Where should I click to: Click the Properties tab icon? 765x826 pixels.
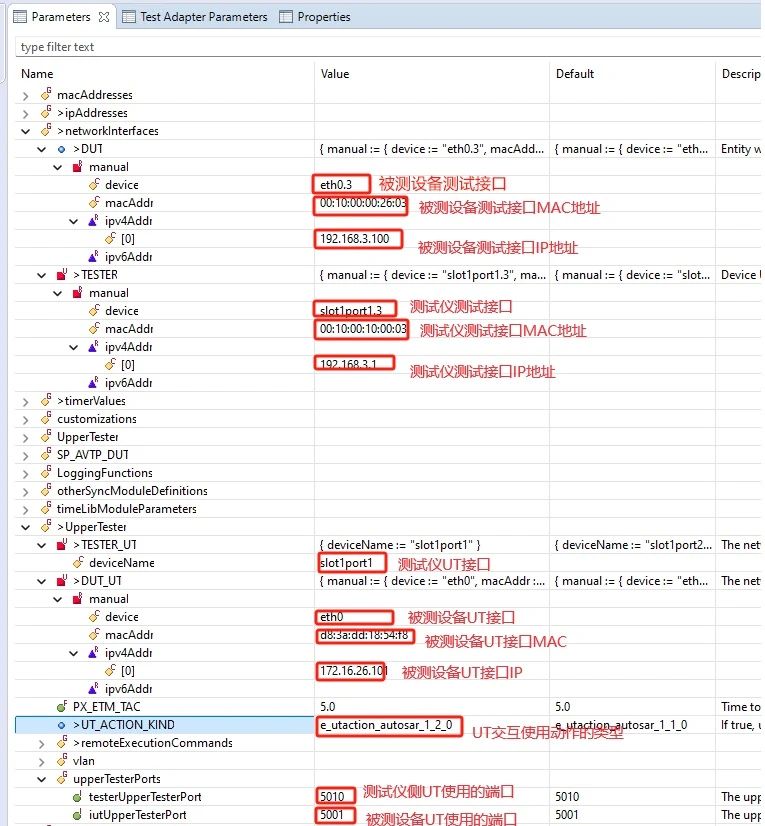287,17
